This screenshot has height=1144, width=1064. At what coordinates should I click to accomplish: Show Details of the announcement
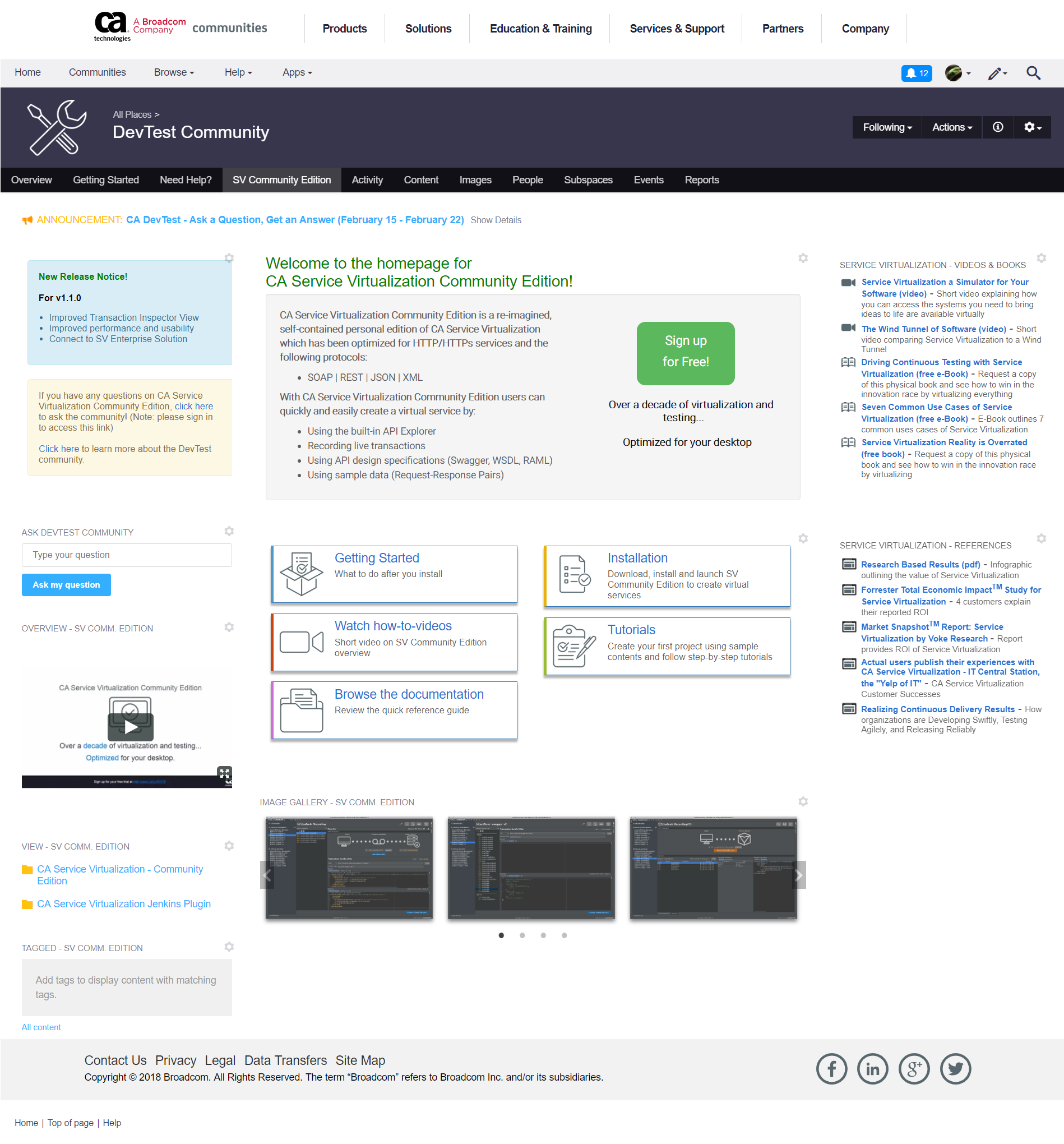point(496,220)
